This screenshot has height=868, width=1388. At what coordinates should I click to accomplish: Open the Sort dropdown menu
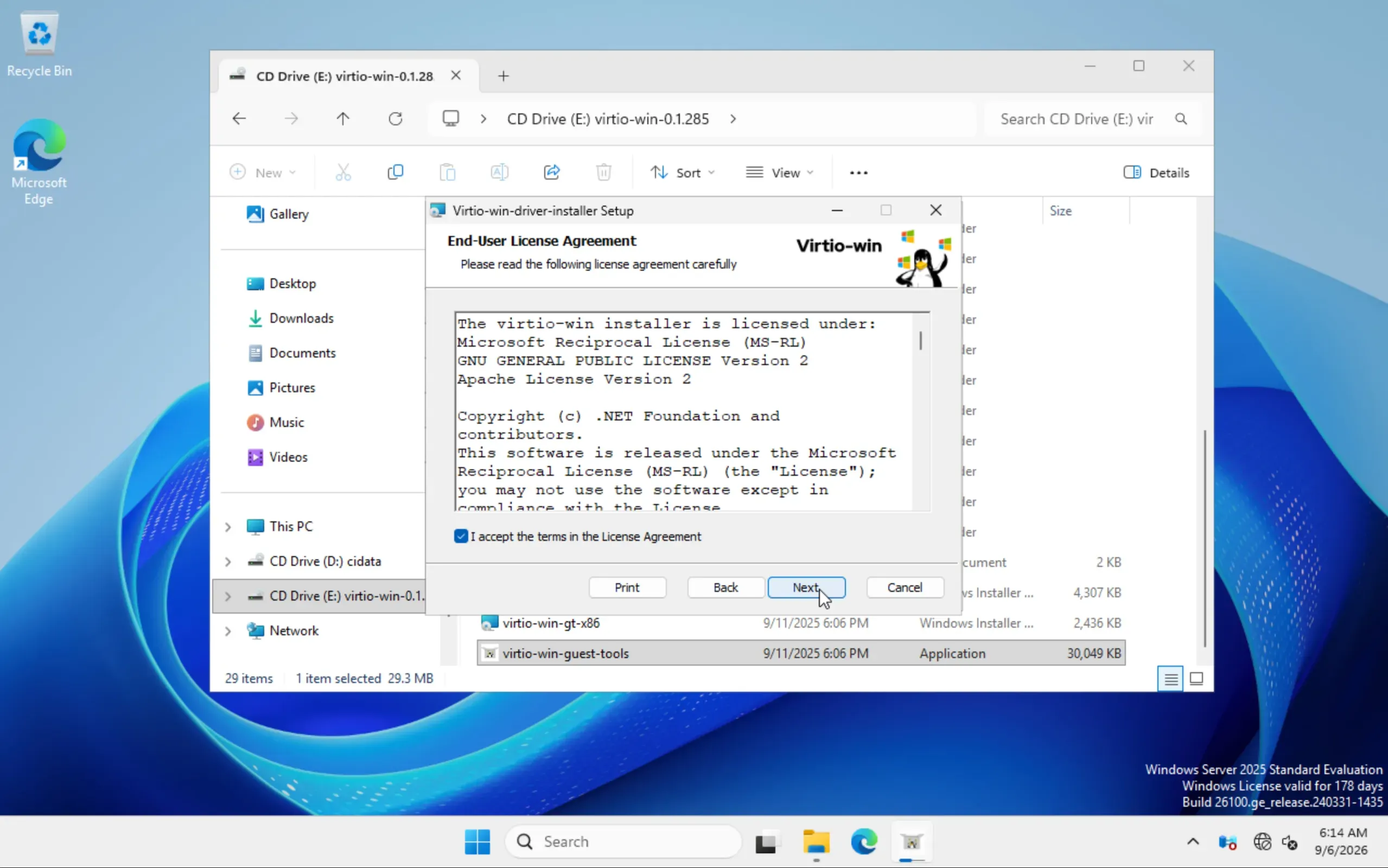[x=683, y=172]
